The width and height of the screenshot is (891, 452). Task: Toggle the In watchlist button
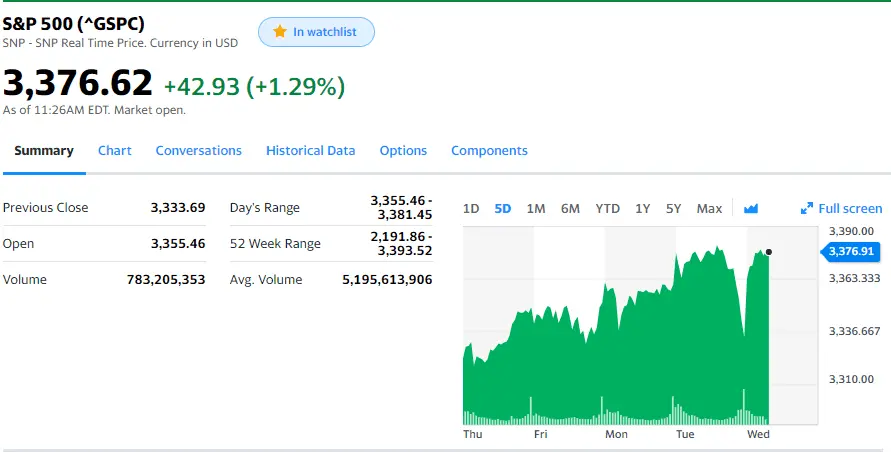(316, 32)
